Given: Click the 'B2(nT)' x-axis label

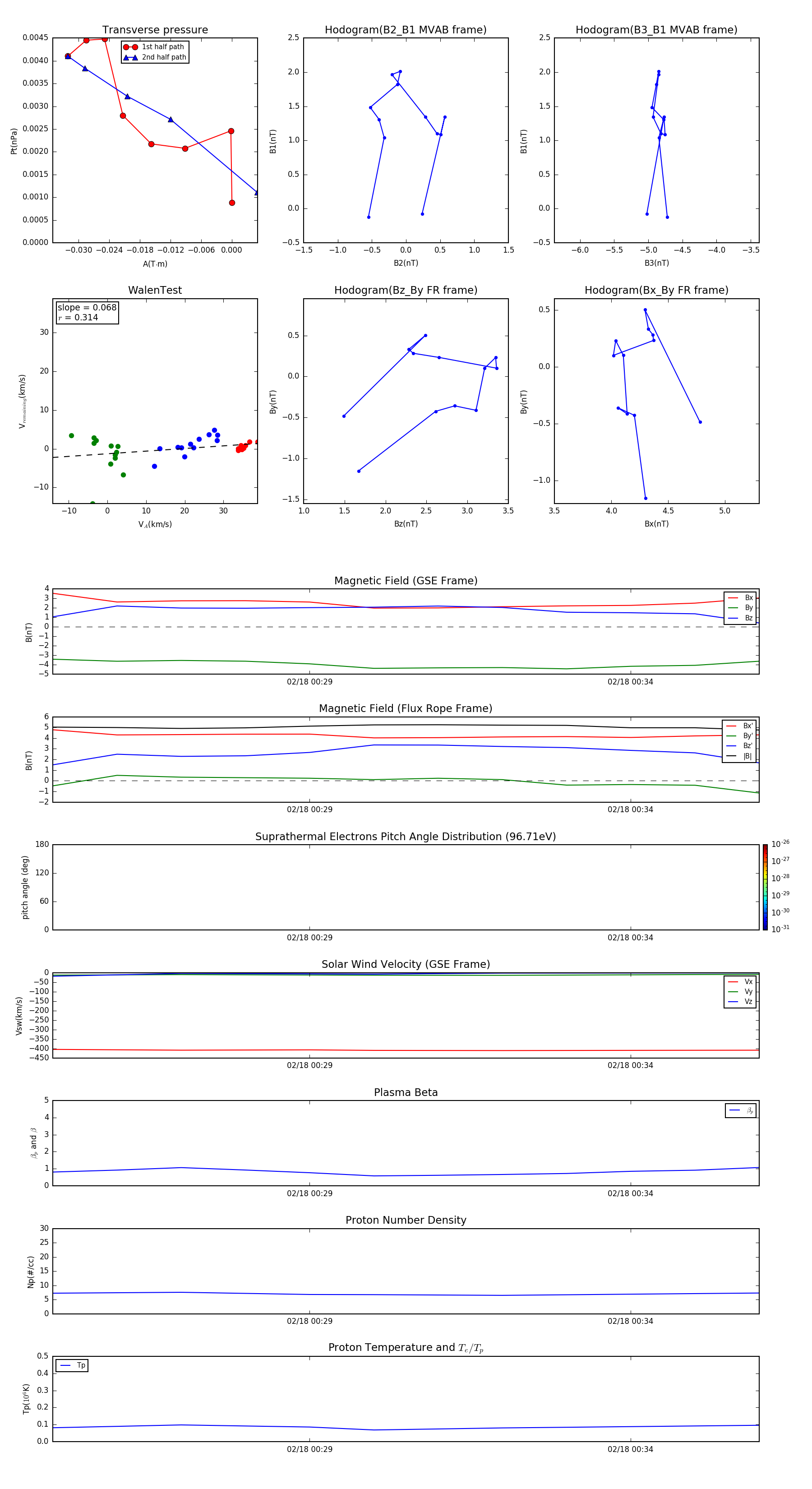Looking at the screenshot, I should pos(406,263).
